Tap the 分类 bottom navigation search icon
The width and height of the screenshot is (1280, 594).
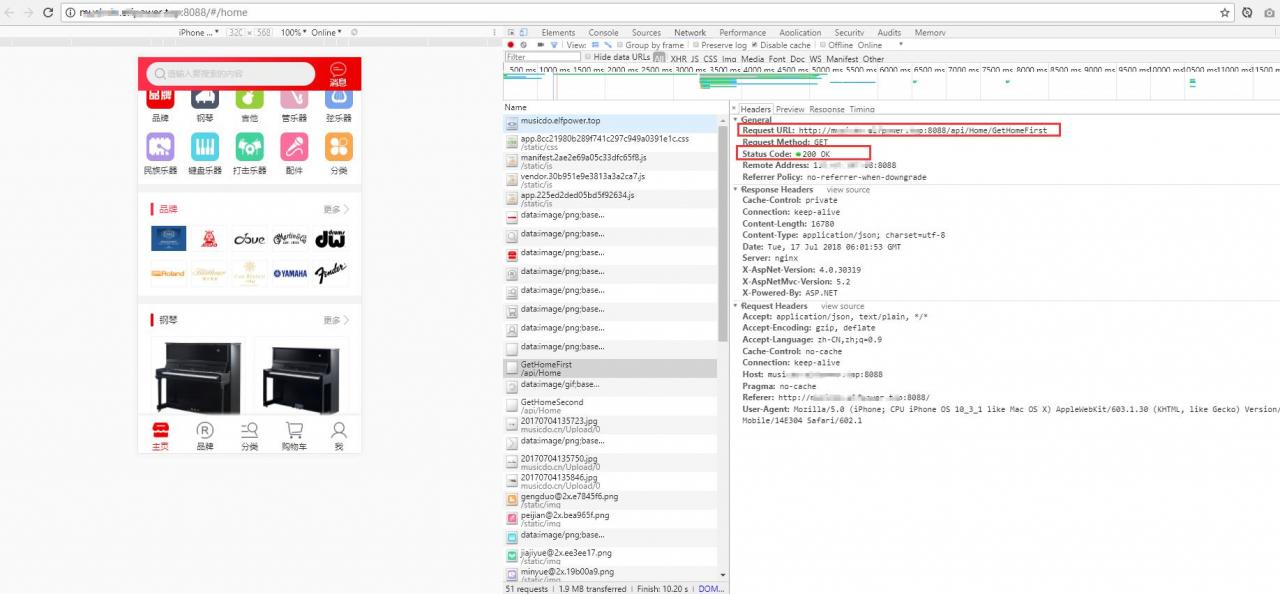pyautogui.click(x=250, y=430)
